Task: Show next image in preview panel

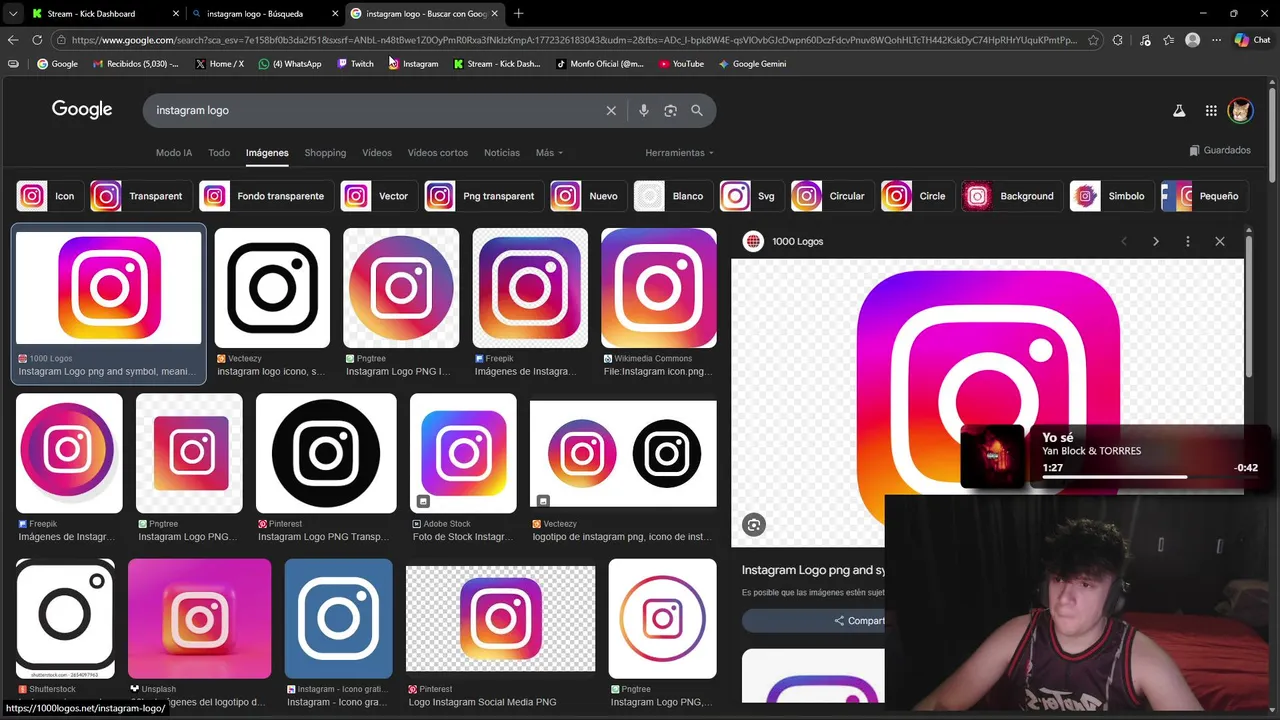Action: 1156,241
